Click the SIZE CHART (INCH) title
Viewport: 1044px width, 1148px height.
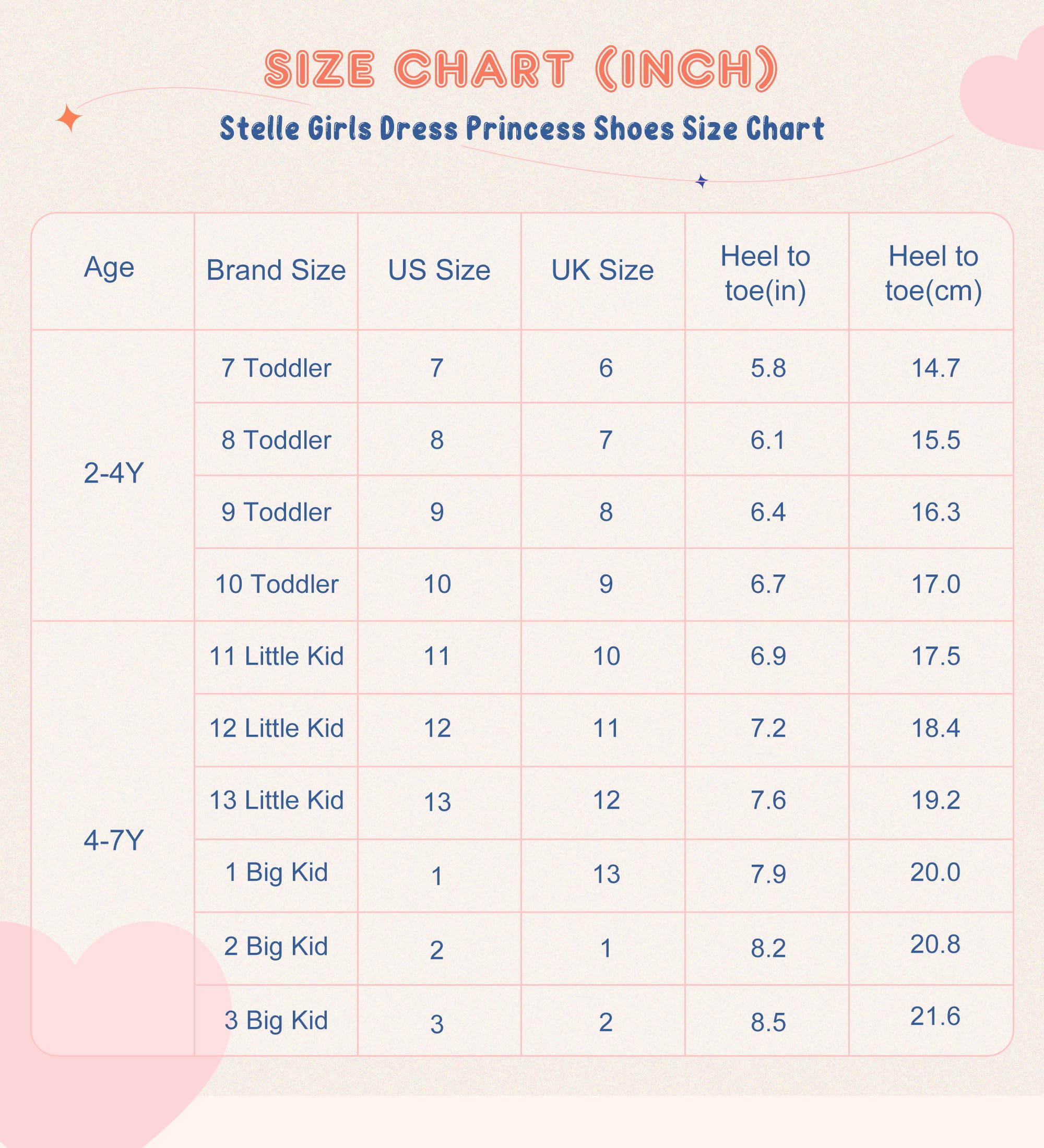[521, 69]
